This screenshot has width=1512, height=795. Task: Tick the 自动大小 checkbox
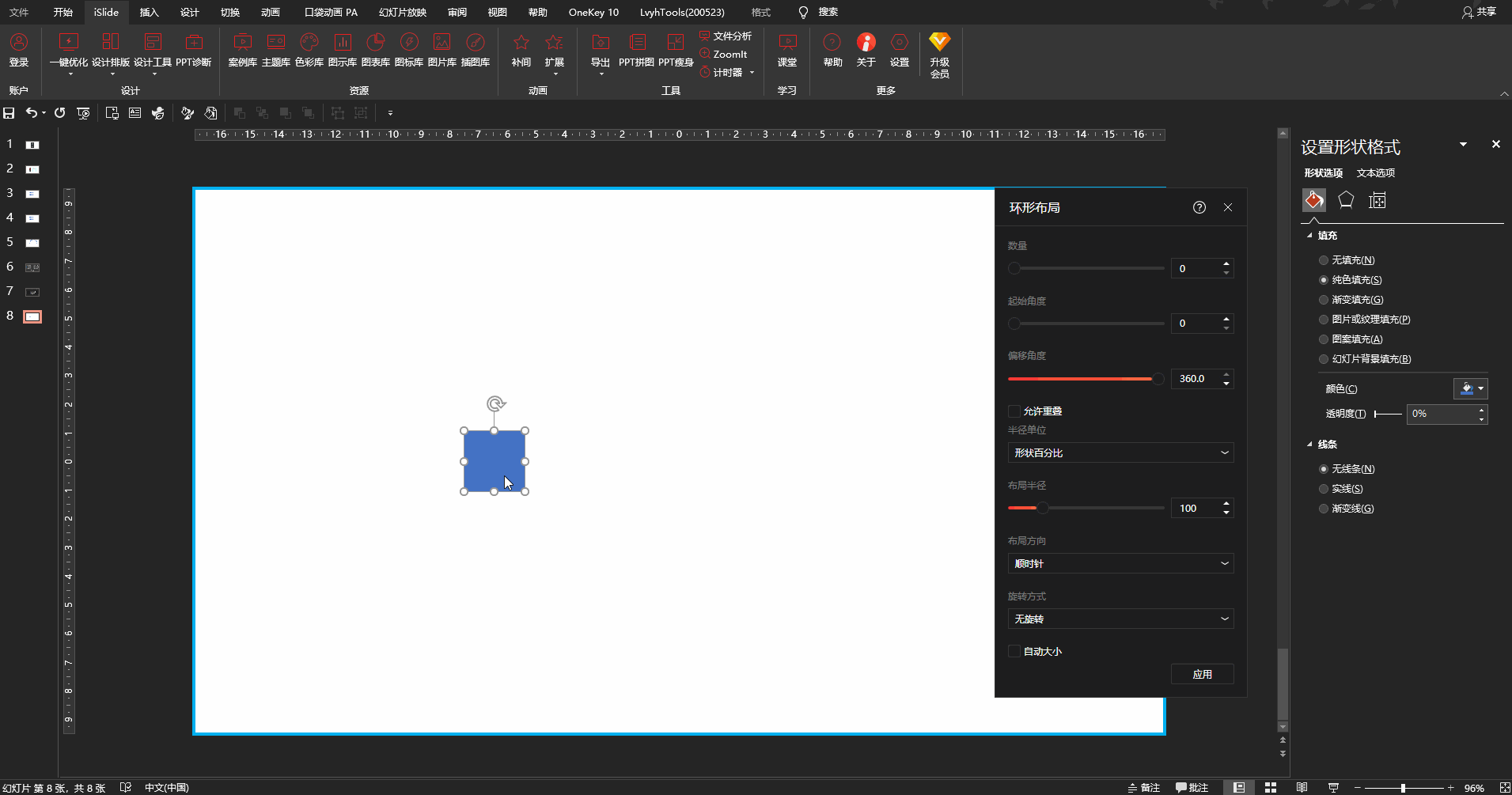1014,652
